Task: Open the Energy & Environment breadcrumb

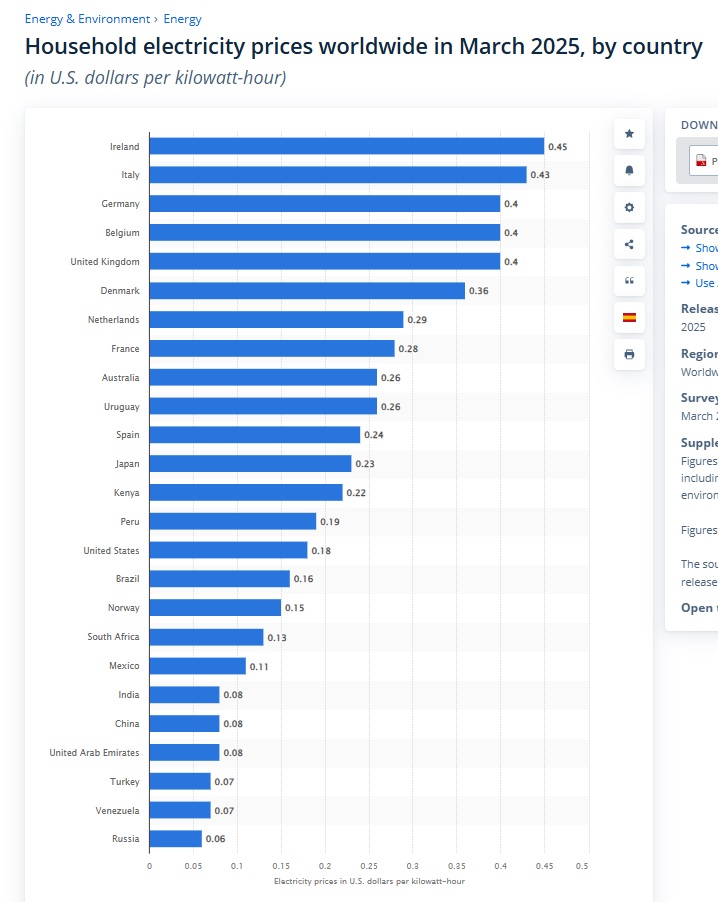Action: click(x=87, y=19)
